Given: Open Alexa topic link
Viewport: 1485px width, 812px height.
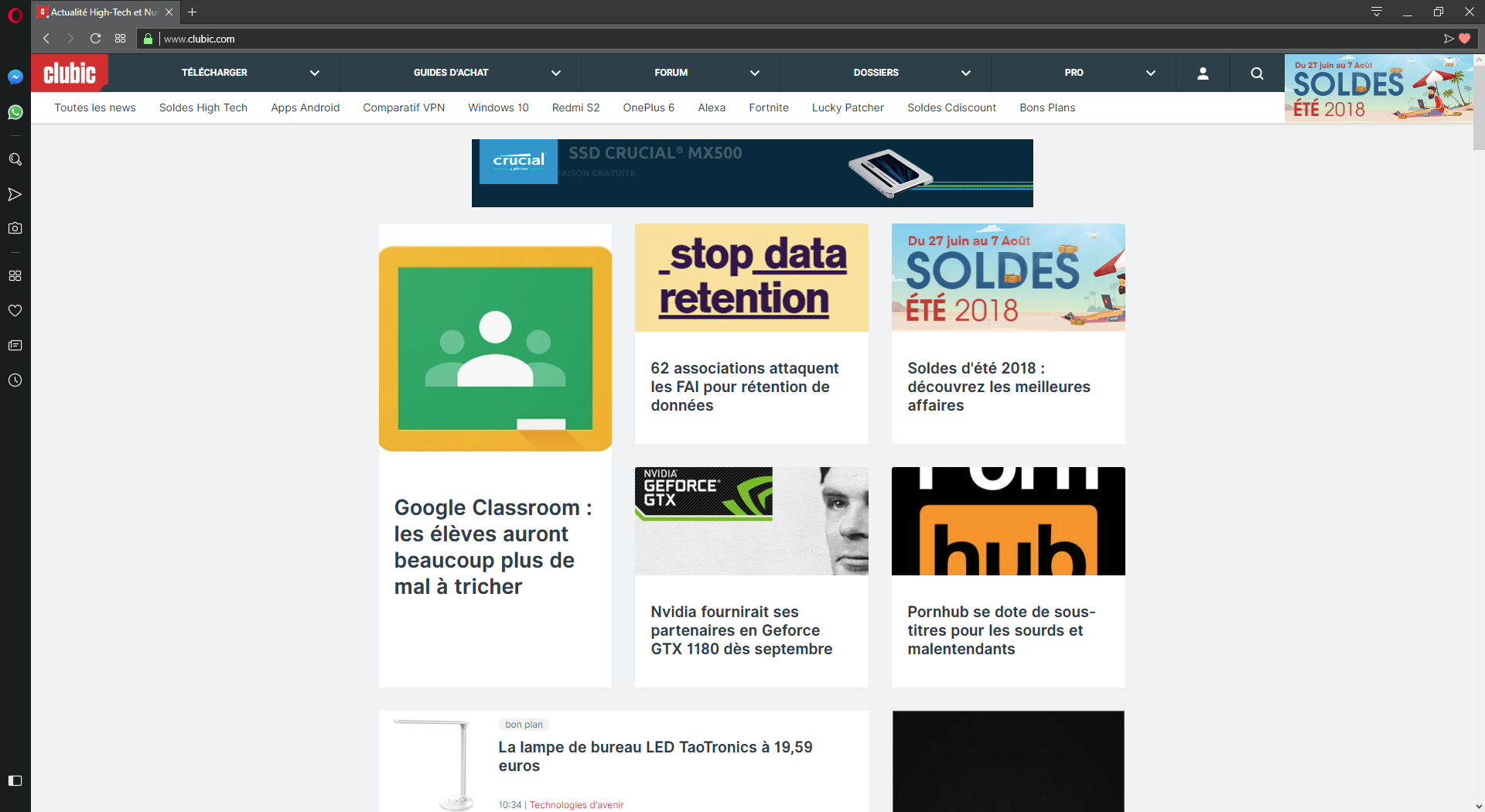Looking at the screenshot, I should click(x=712, y=107).
